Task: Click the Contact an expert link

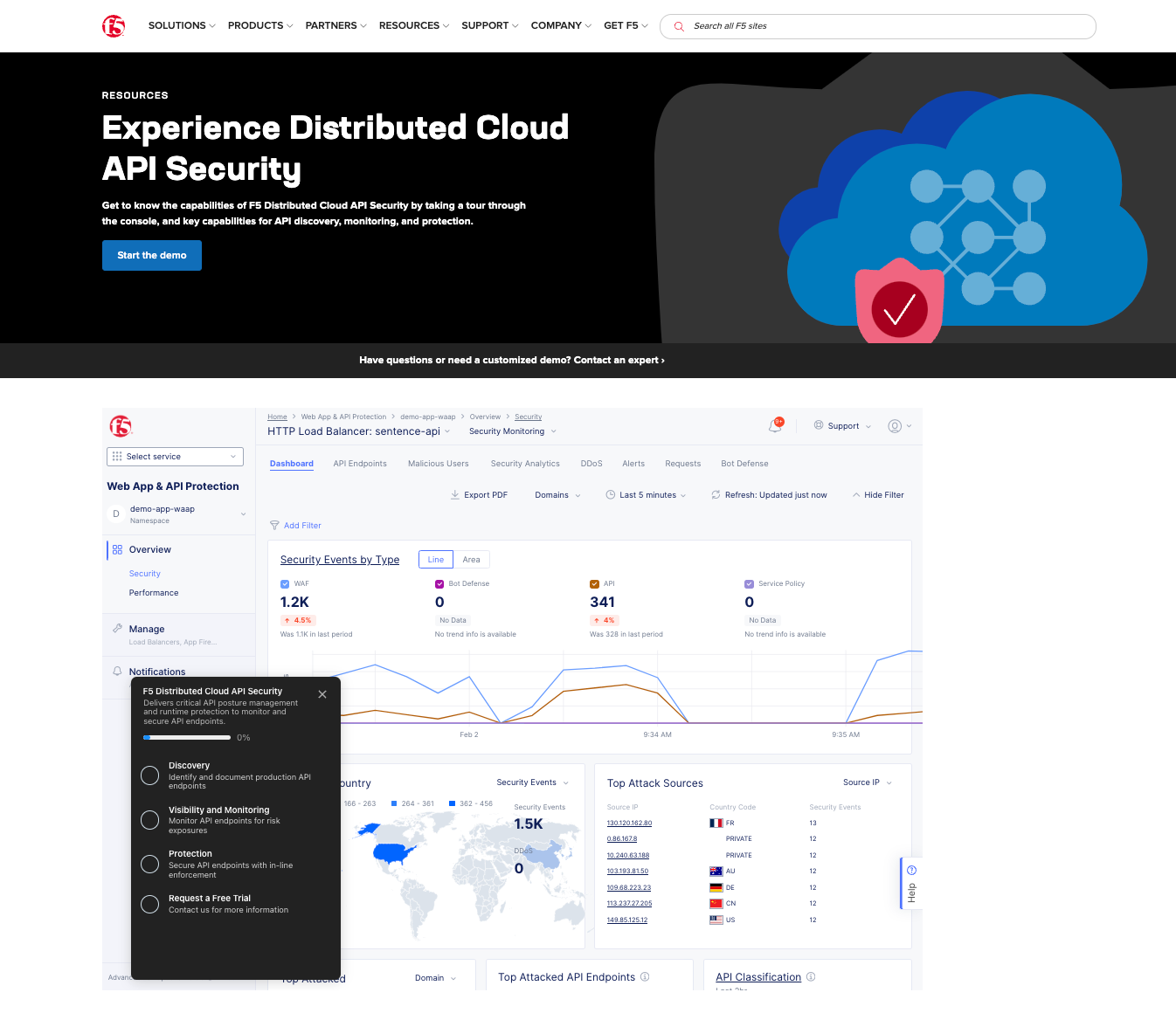Action: [619, 360]
